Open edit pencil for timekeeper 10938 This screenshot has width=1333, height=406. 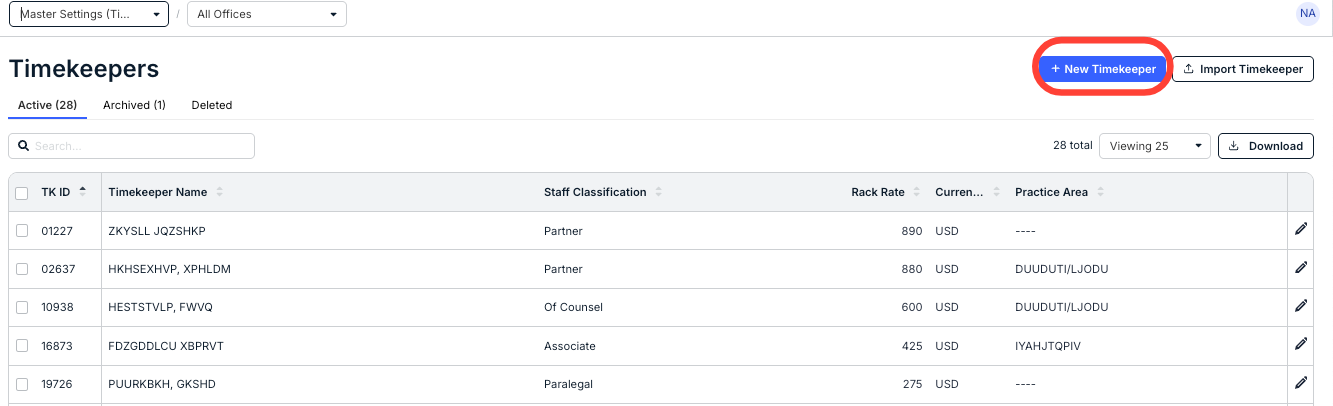pyautogui.click(x=1301, y=306)
